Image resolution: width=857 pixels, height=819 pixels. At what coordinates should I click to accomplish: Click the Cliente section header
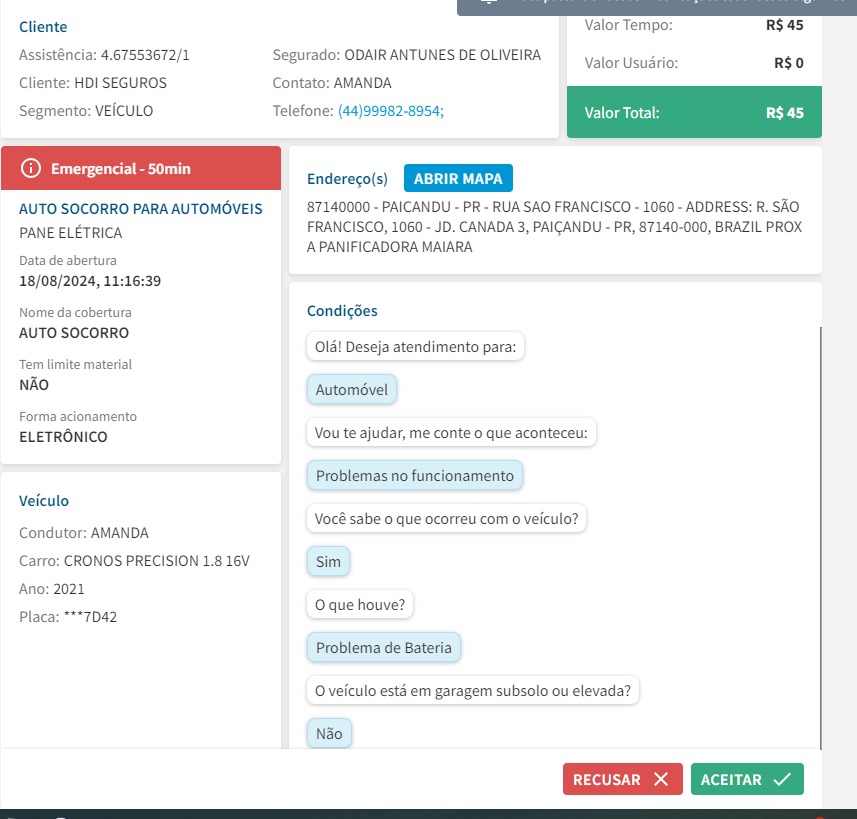[x=43, y=27]
